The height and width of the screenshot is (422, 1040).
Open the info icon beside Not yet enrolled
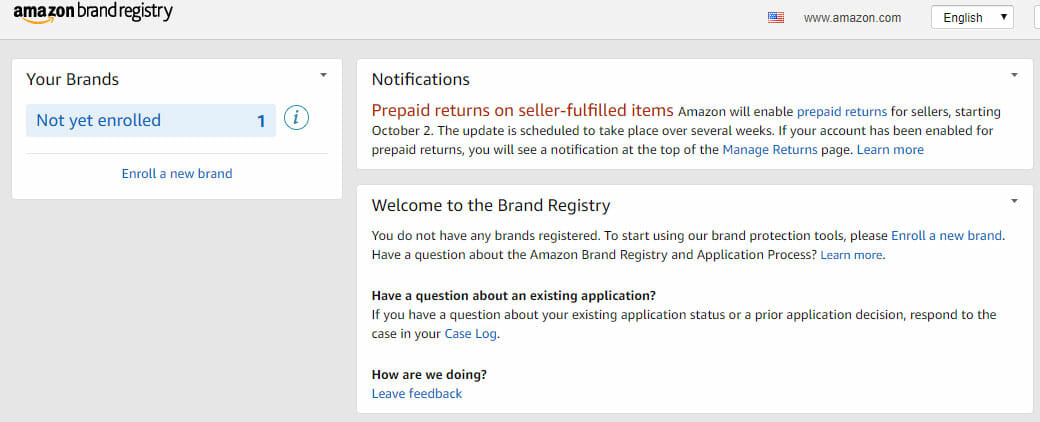click(296, 118)
